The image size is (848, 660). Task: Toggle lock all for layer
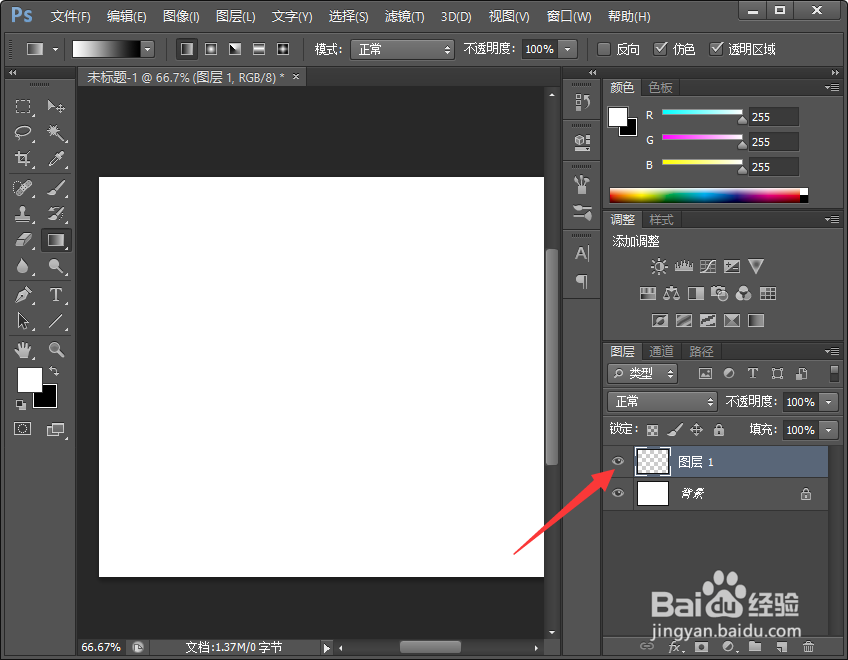(x=719, y=430)
